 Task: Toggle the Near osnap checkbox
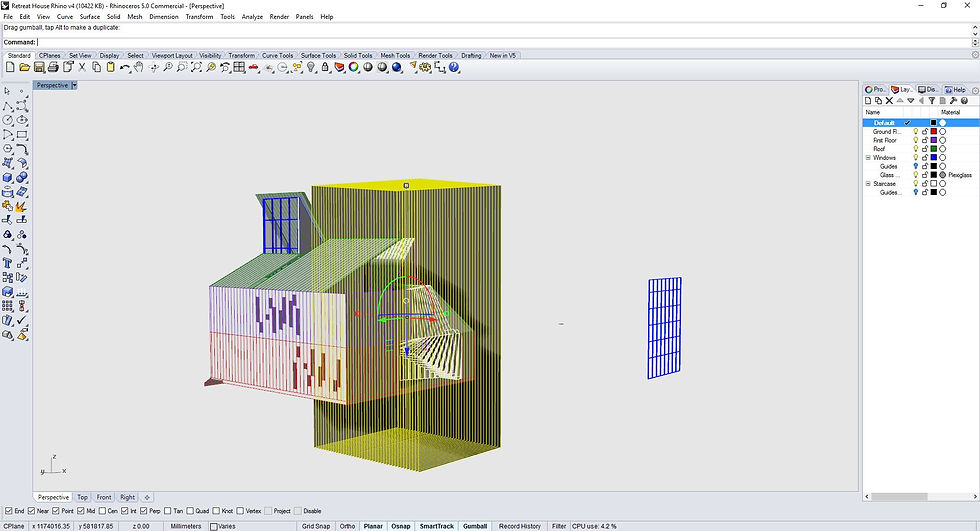click(31, 511)
